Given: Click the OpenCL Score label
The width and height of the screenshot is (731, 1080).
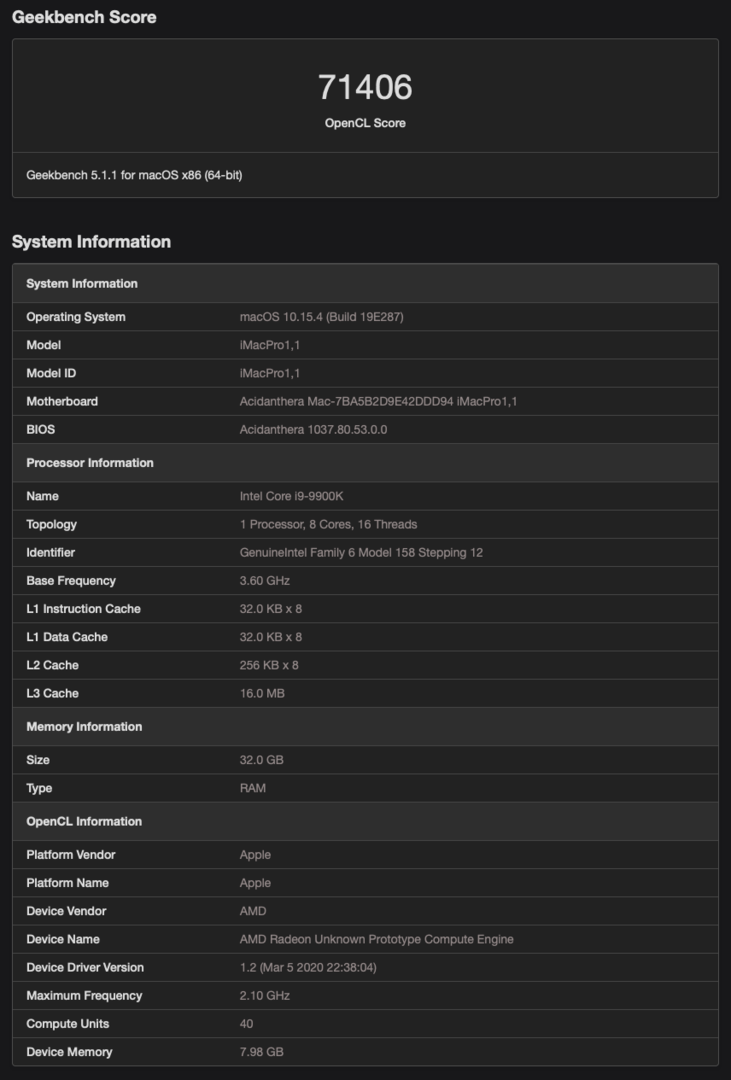Looking at the screenshot, I should tap(365, 123).
